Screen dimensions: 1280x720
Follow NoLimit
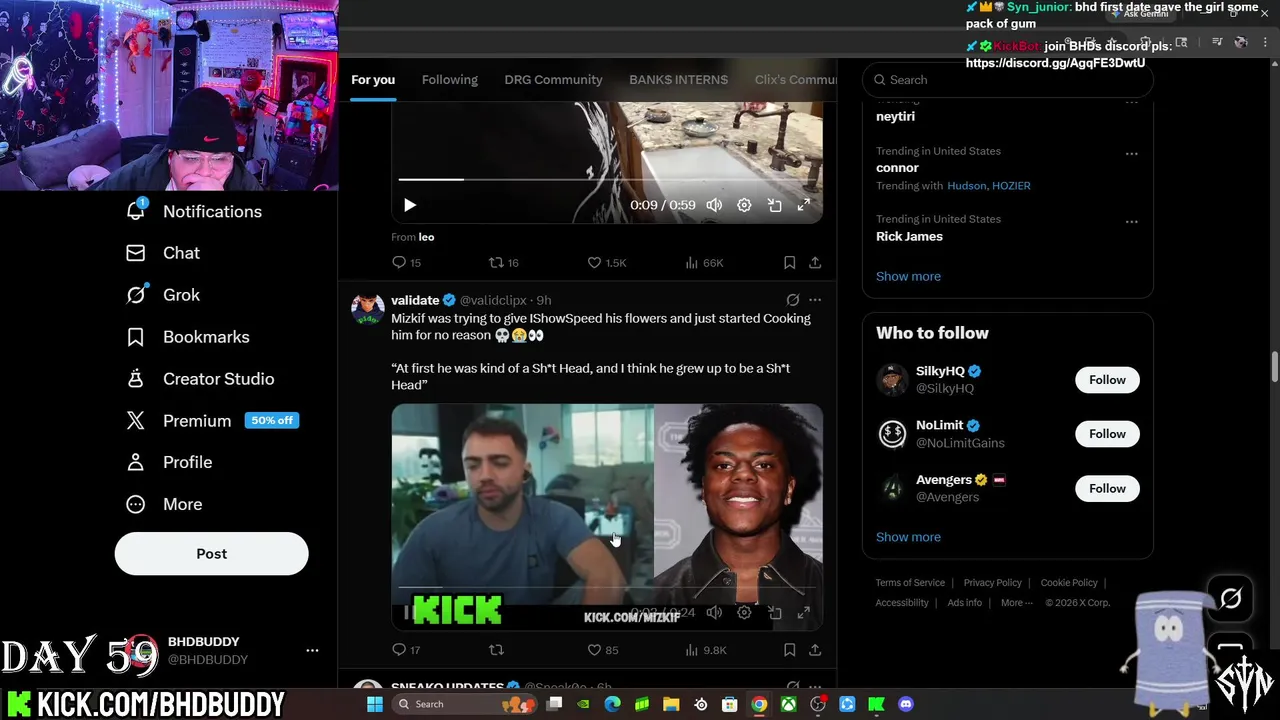[1107, 434]
